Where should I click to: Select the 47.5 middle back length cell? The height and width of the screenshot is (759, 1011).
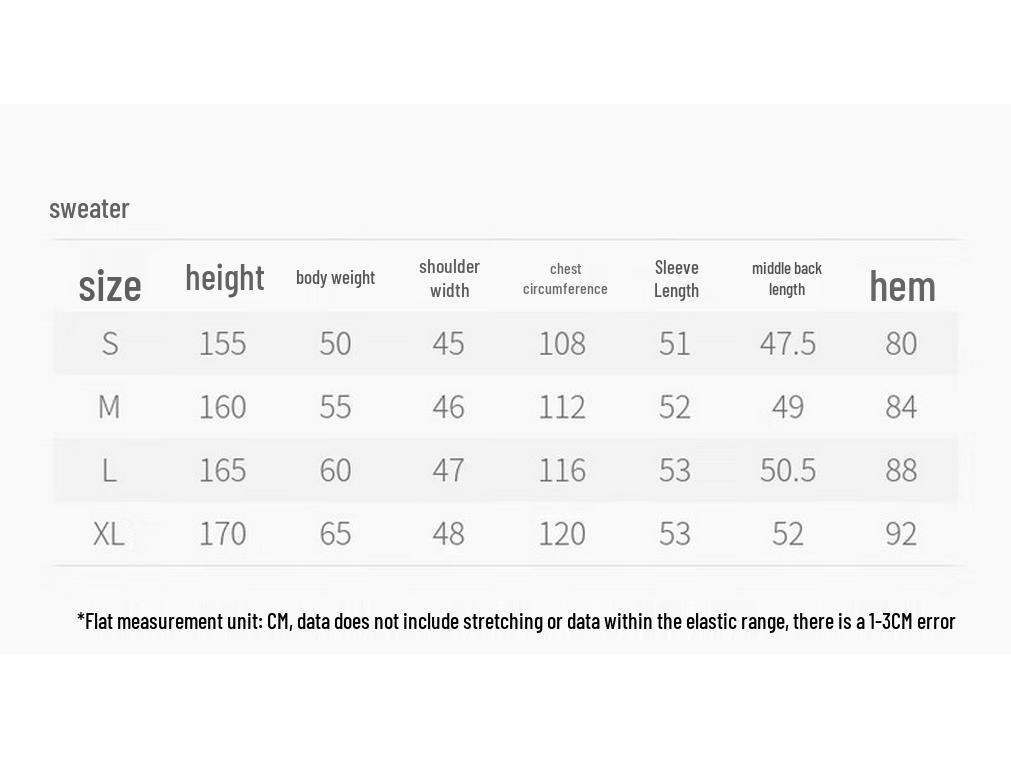tap(787, 344)
